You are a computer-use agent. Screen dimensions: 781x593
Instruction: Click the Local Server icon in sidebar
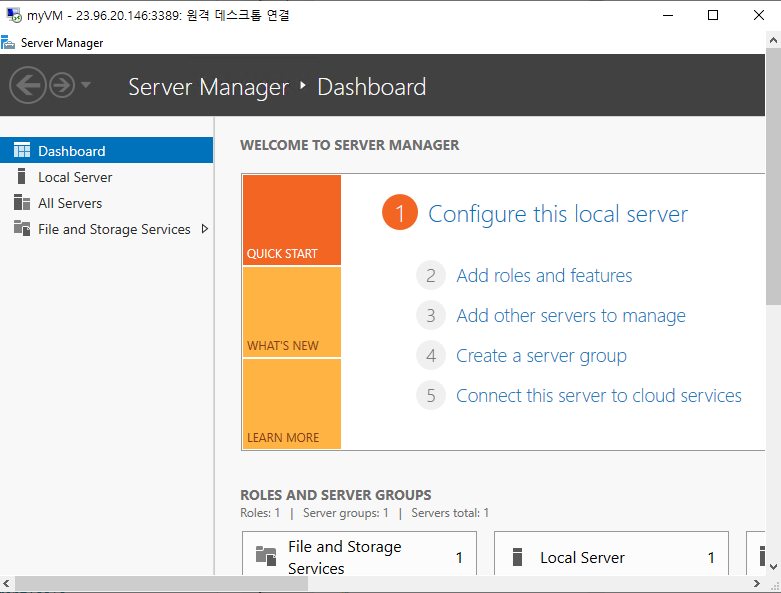(x=21, y=176)
